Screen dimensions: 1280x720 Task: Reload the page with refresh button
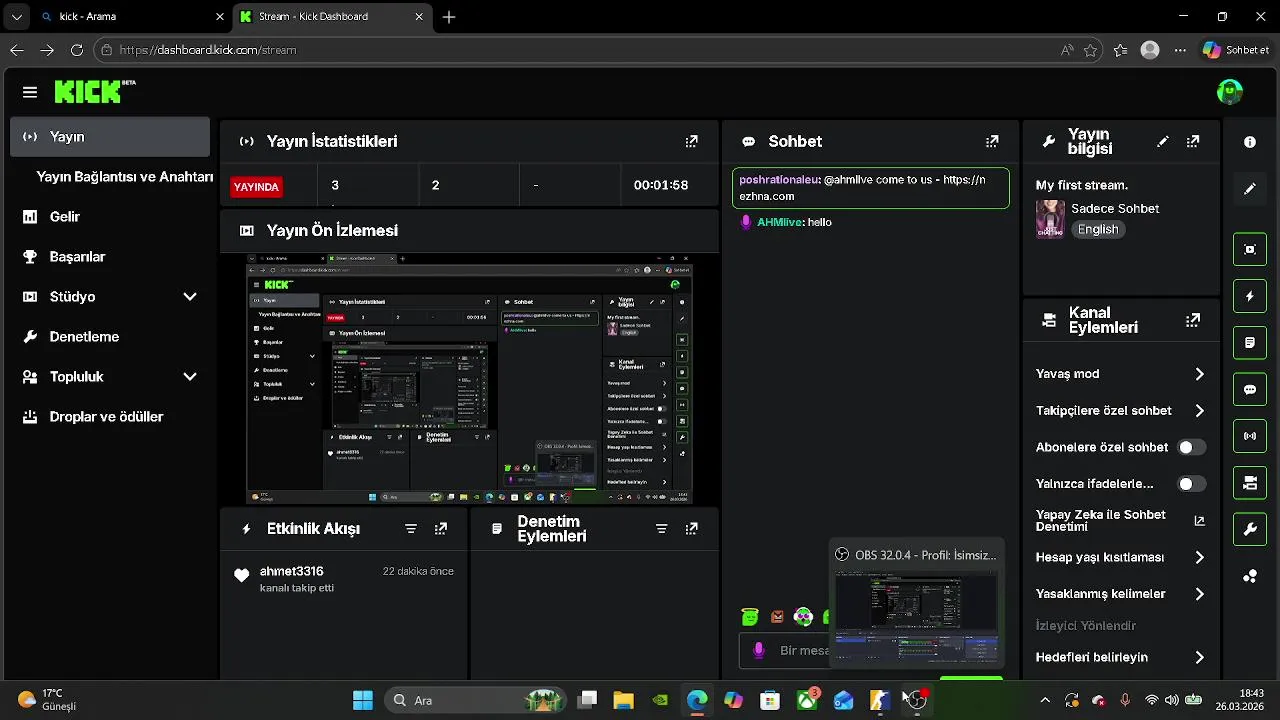77,50
